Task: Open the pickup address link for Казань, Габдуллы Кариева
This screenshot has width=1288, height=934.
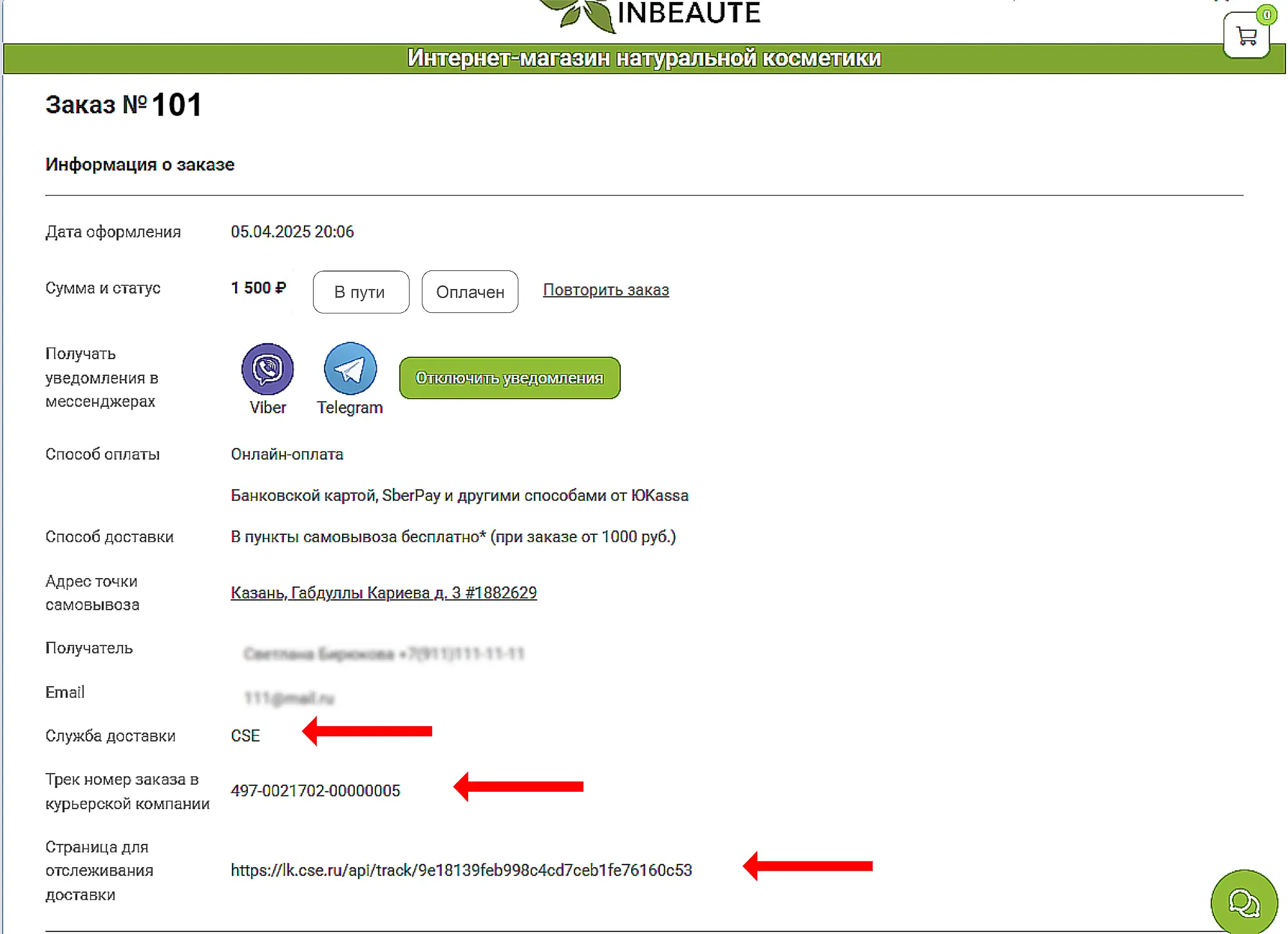Action: [384, 593]
